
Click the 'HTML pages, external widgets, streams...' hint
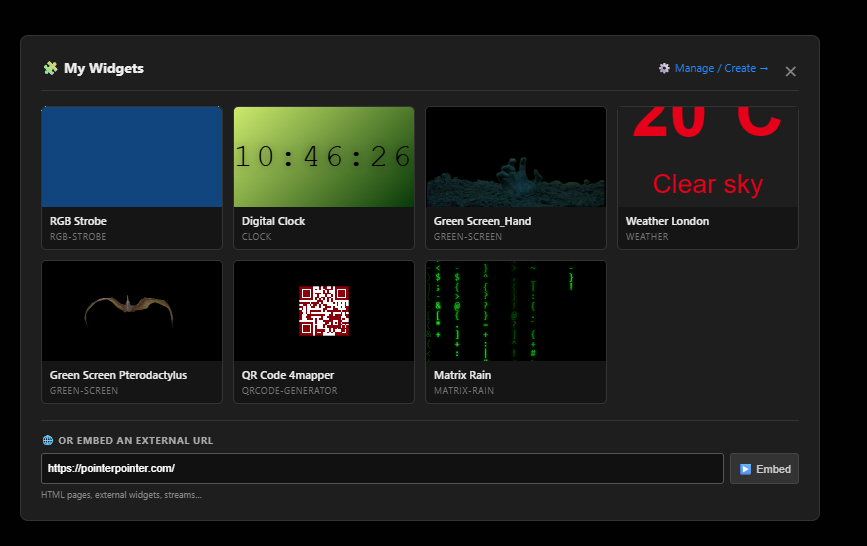[121, 495]
